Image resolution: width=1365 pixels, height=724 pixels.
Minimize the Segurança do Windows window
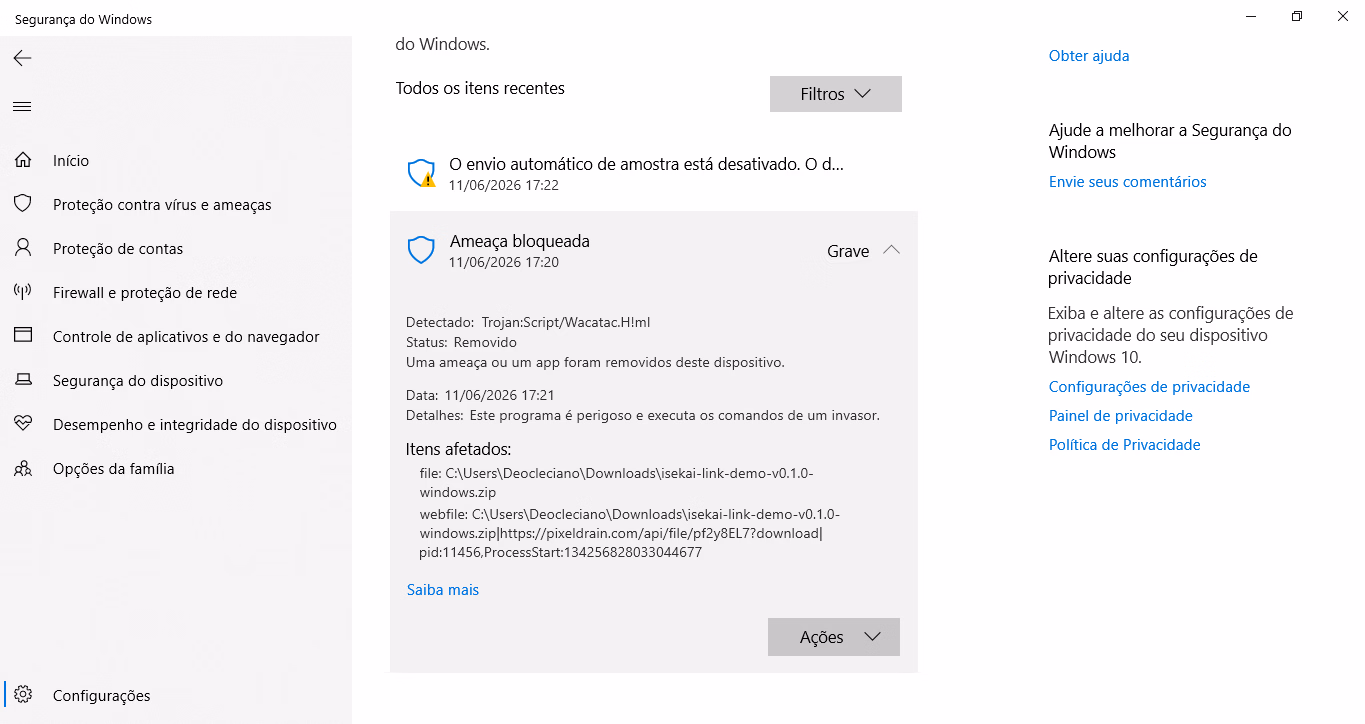(1251, 16)
